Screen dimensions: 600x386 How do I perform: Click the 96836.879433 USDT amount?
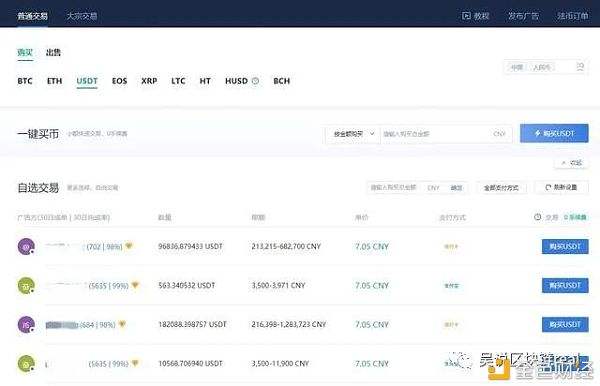tap(190, 247)
